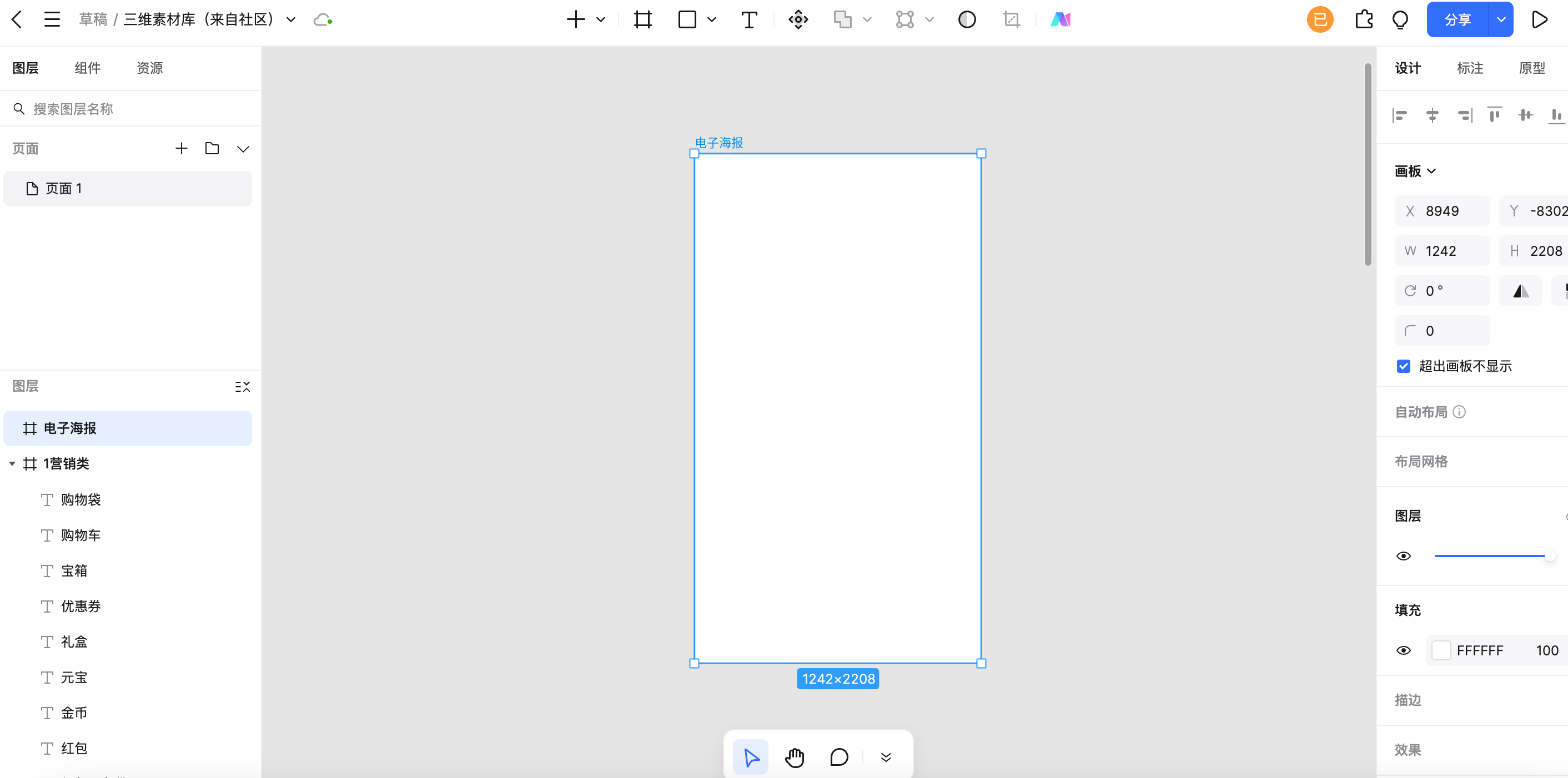Open the plugins puzzle icon
Screen dimensions: 1568x778
pos(1364,19)
